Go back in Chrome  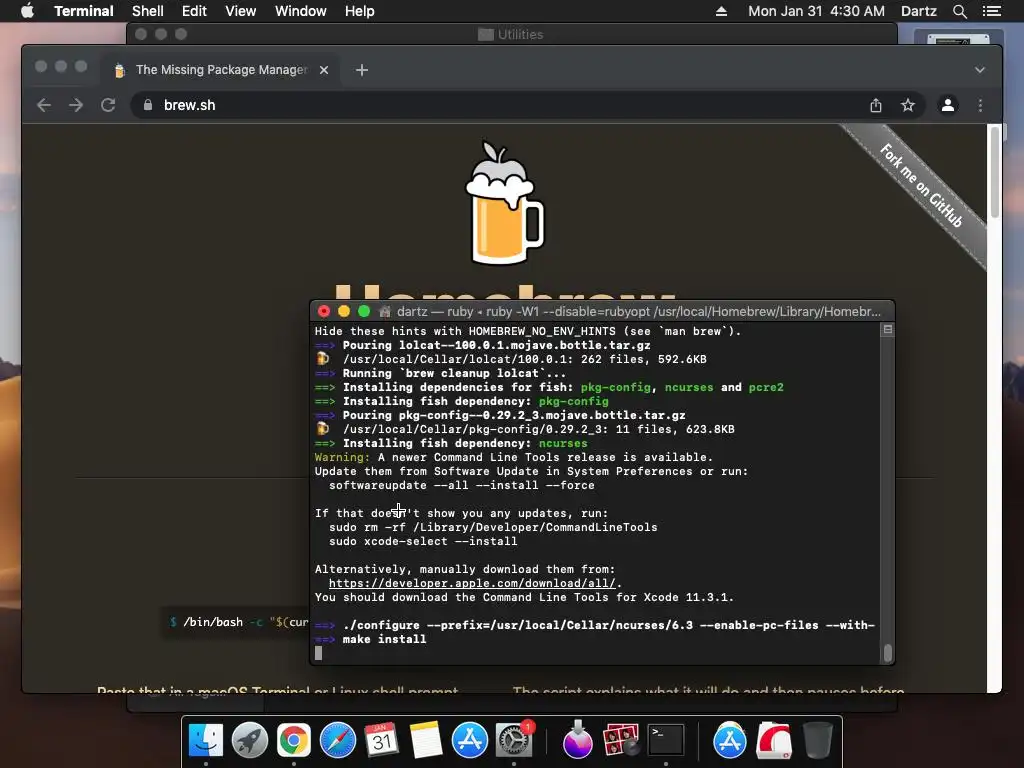pyautogui.click(x=44, y=105)
